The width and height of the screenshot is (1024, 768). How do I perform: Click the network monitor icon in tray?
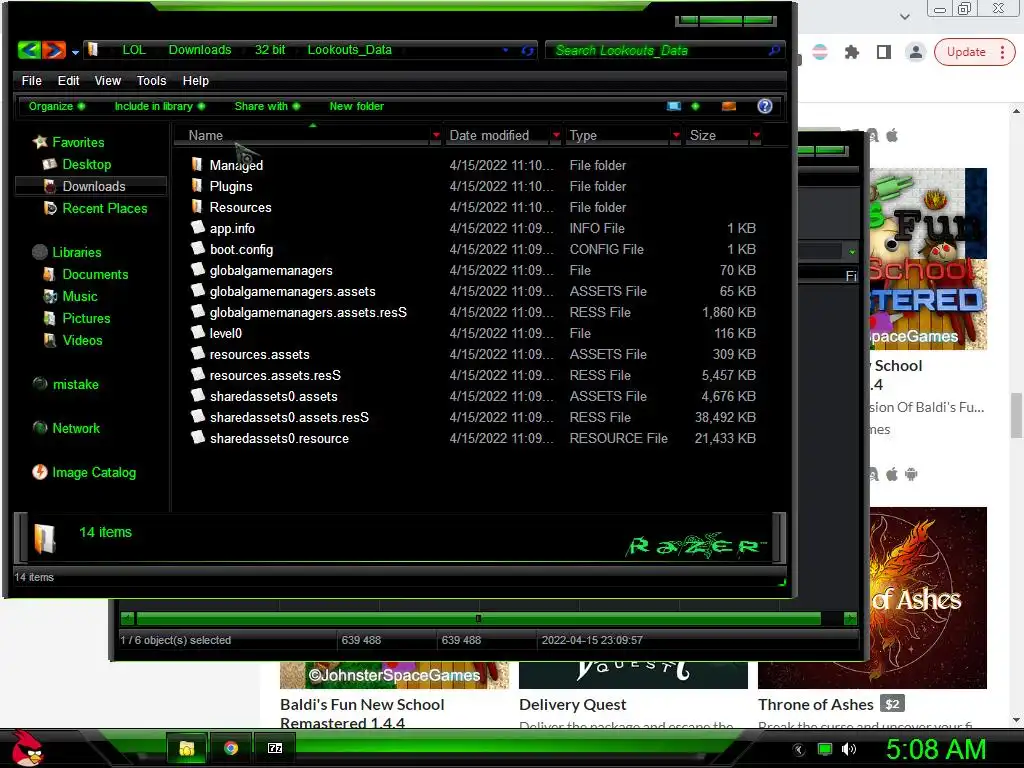[x=825, y=749]
